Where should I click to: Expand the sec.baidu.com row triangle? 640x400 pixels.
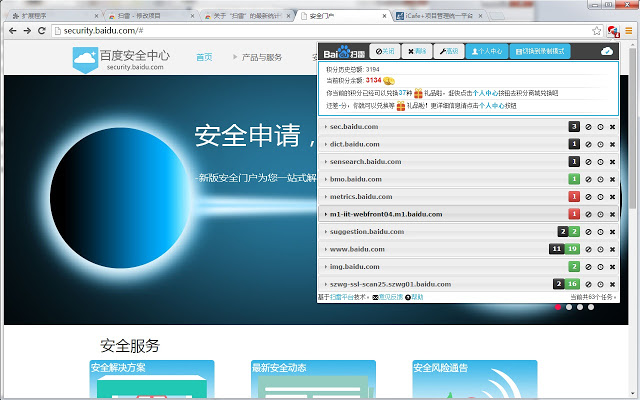point(326,127)
